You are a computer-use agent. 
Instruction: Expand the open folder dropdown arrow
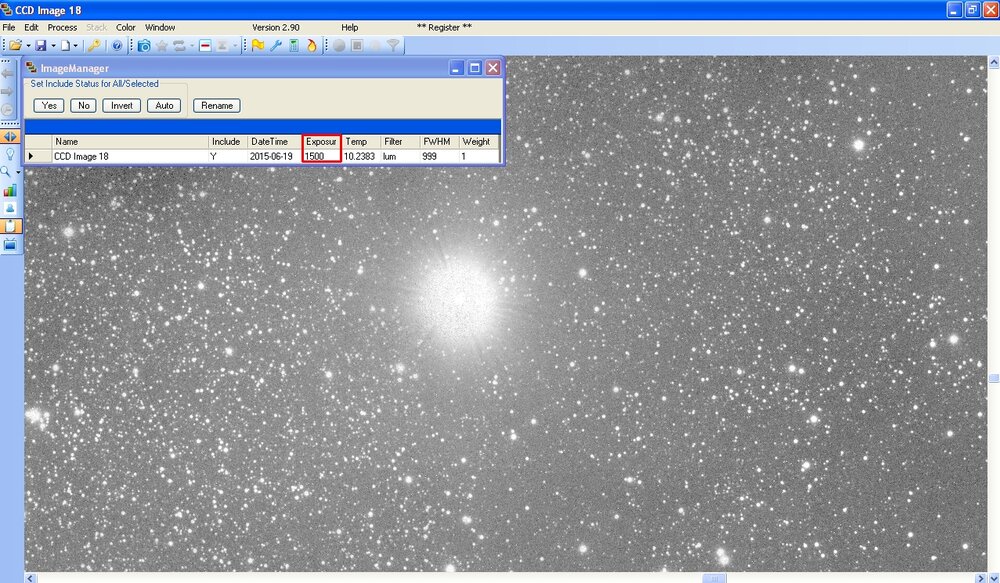pos(27,46)
